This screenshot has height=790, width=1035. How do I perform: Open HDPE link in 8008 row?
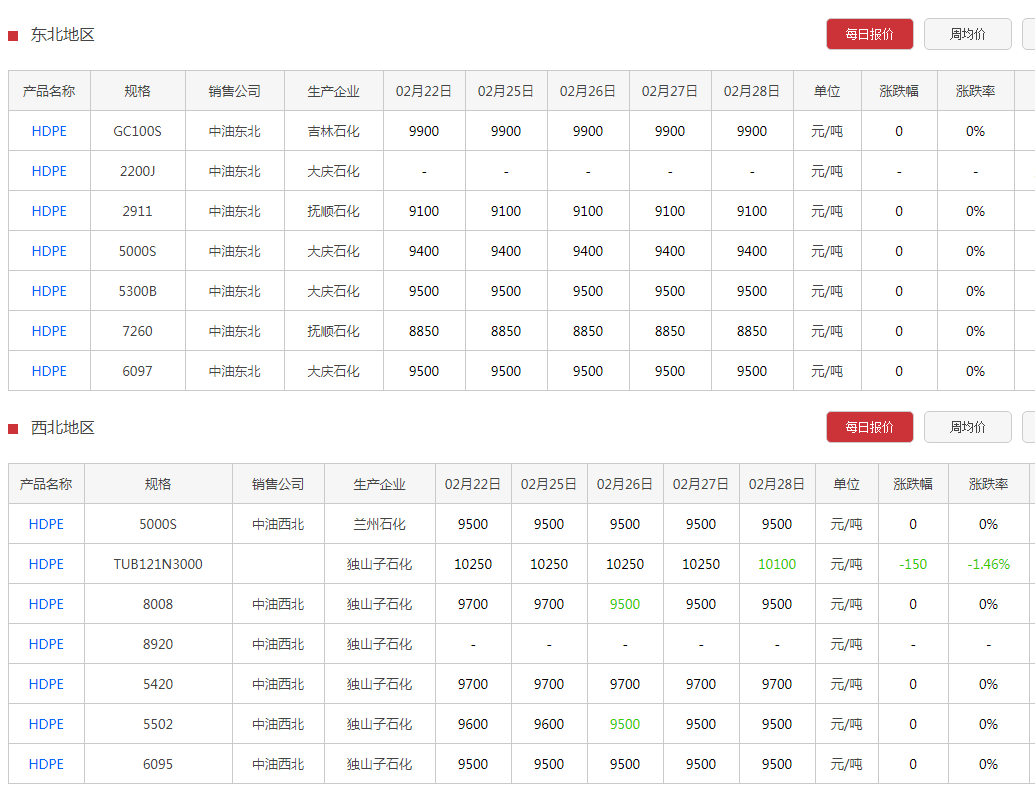click(46, 604)
